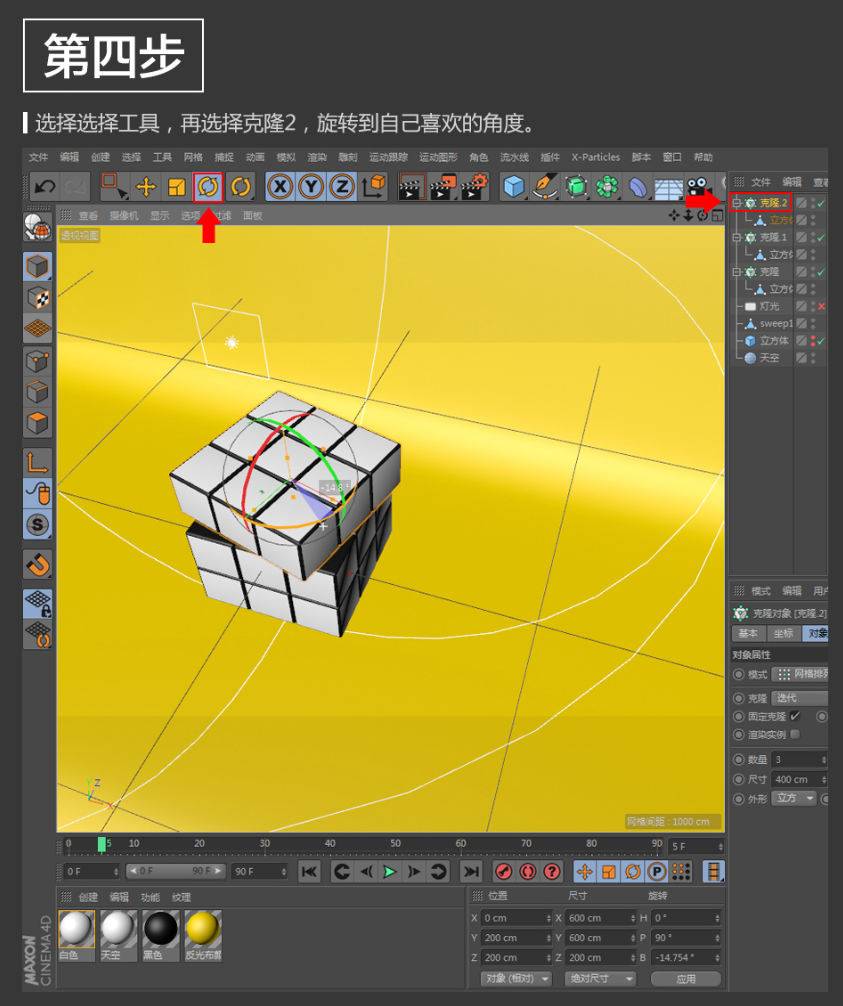843x1006 pixels.
Task: Click the 应用 button
Action: coord(685,978)
